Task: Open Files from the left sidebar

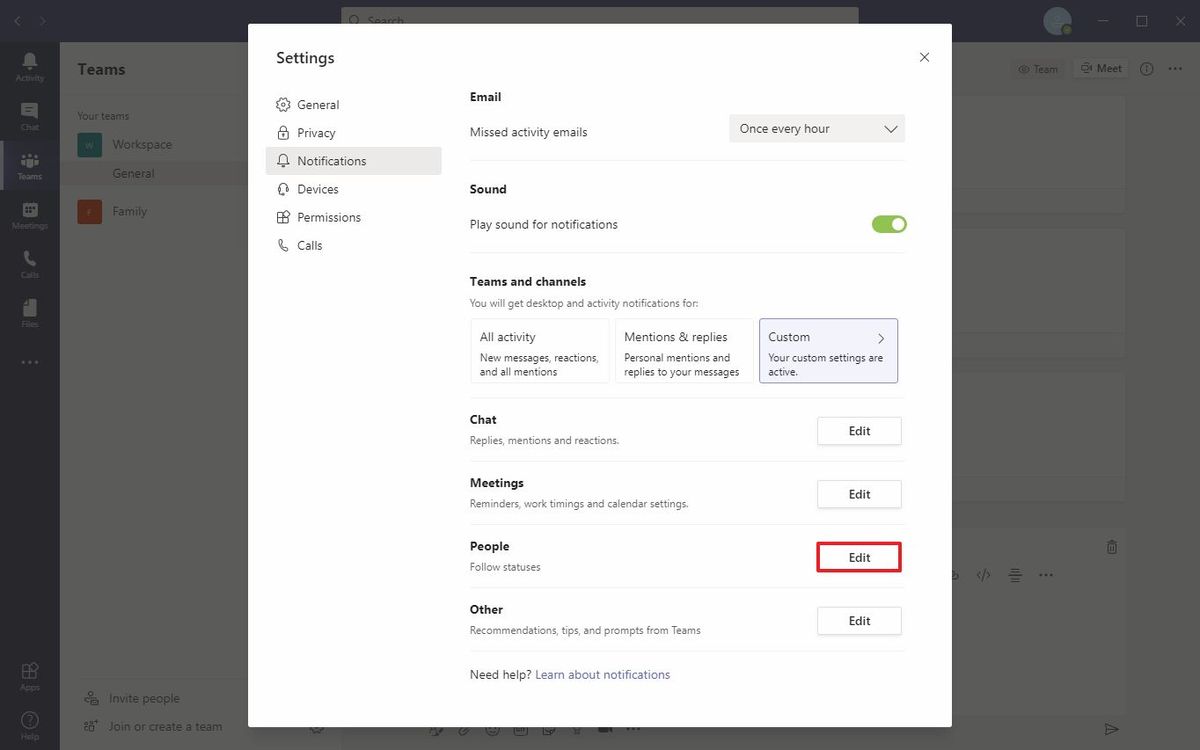Action: click(x=29, y=311)
